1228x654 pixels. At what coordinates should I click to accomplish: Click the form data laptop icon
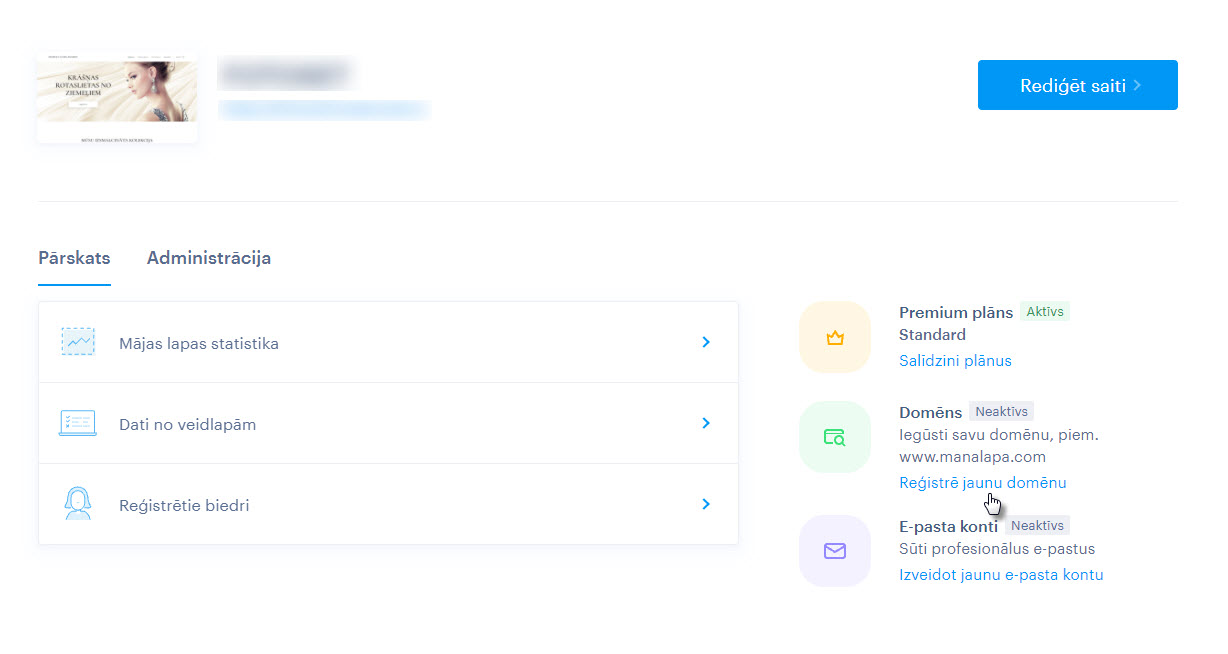pyautogui.click(x=77, y=423)
